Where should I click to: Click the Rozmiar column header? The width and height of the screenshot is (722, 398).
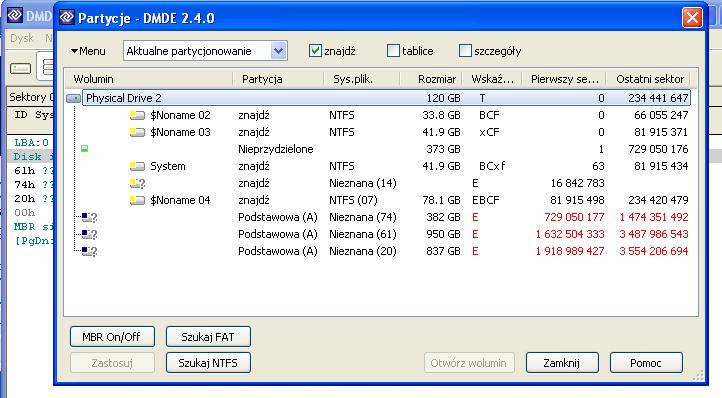coord(431,79)
